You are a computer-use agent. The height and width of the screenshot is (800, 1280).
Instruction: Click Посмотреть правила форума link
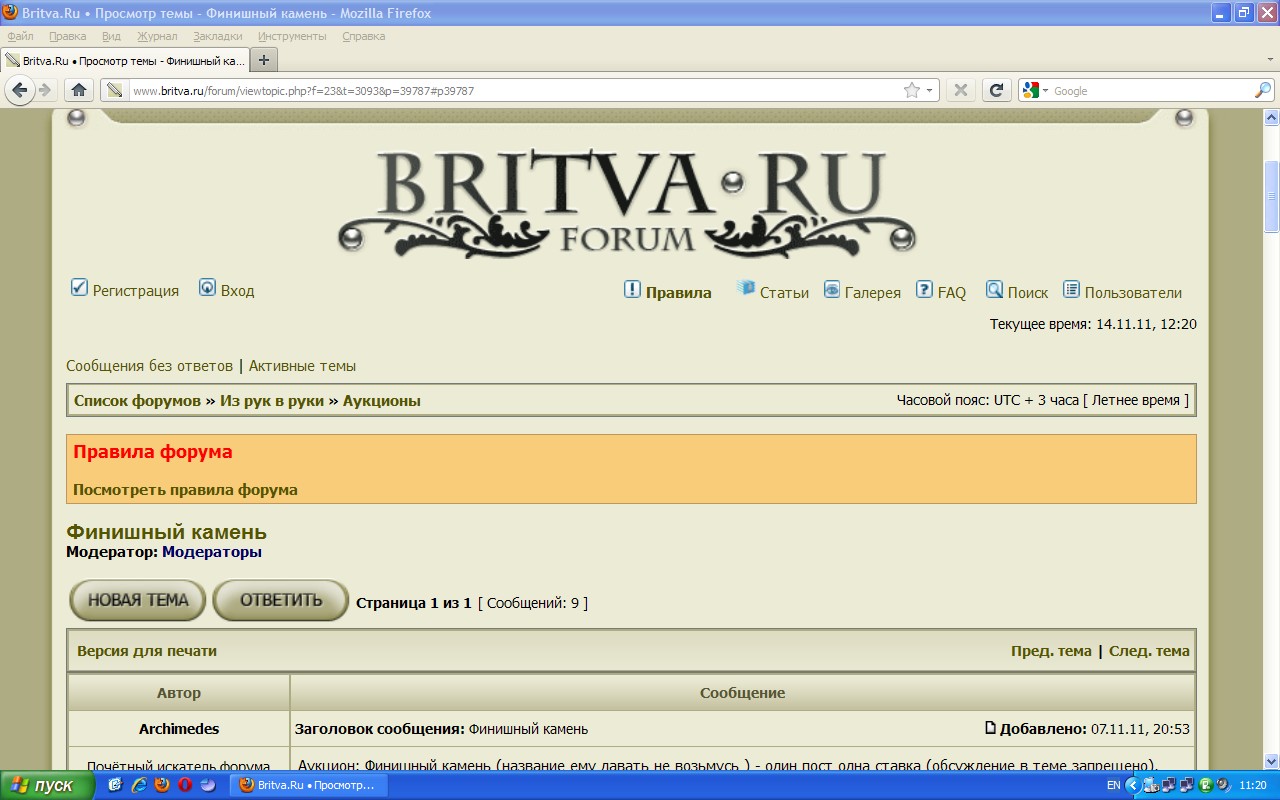coord(185,490)
